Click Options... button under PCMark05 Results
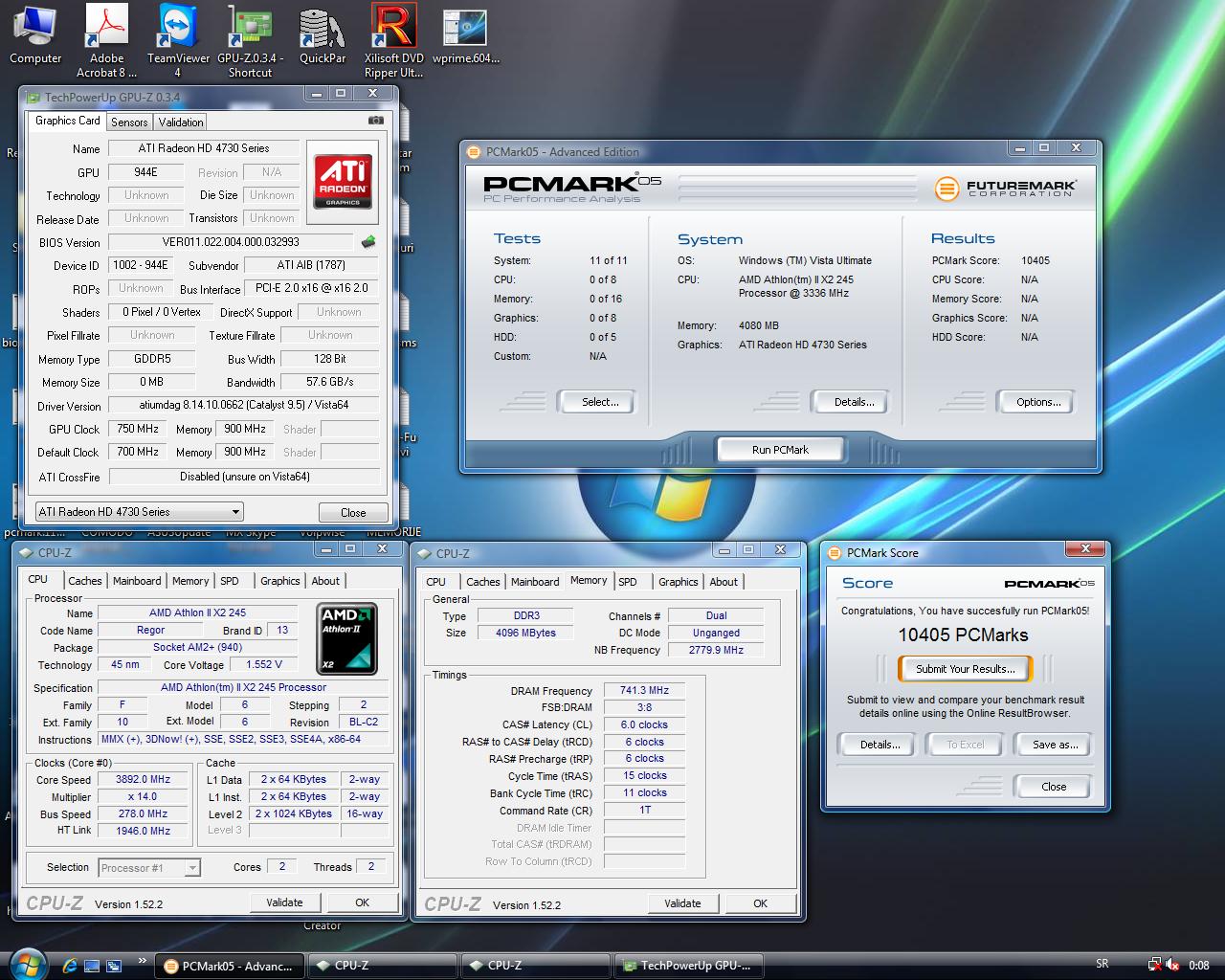Screen dimensions: 1225x980 (1038, 402)
